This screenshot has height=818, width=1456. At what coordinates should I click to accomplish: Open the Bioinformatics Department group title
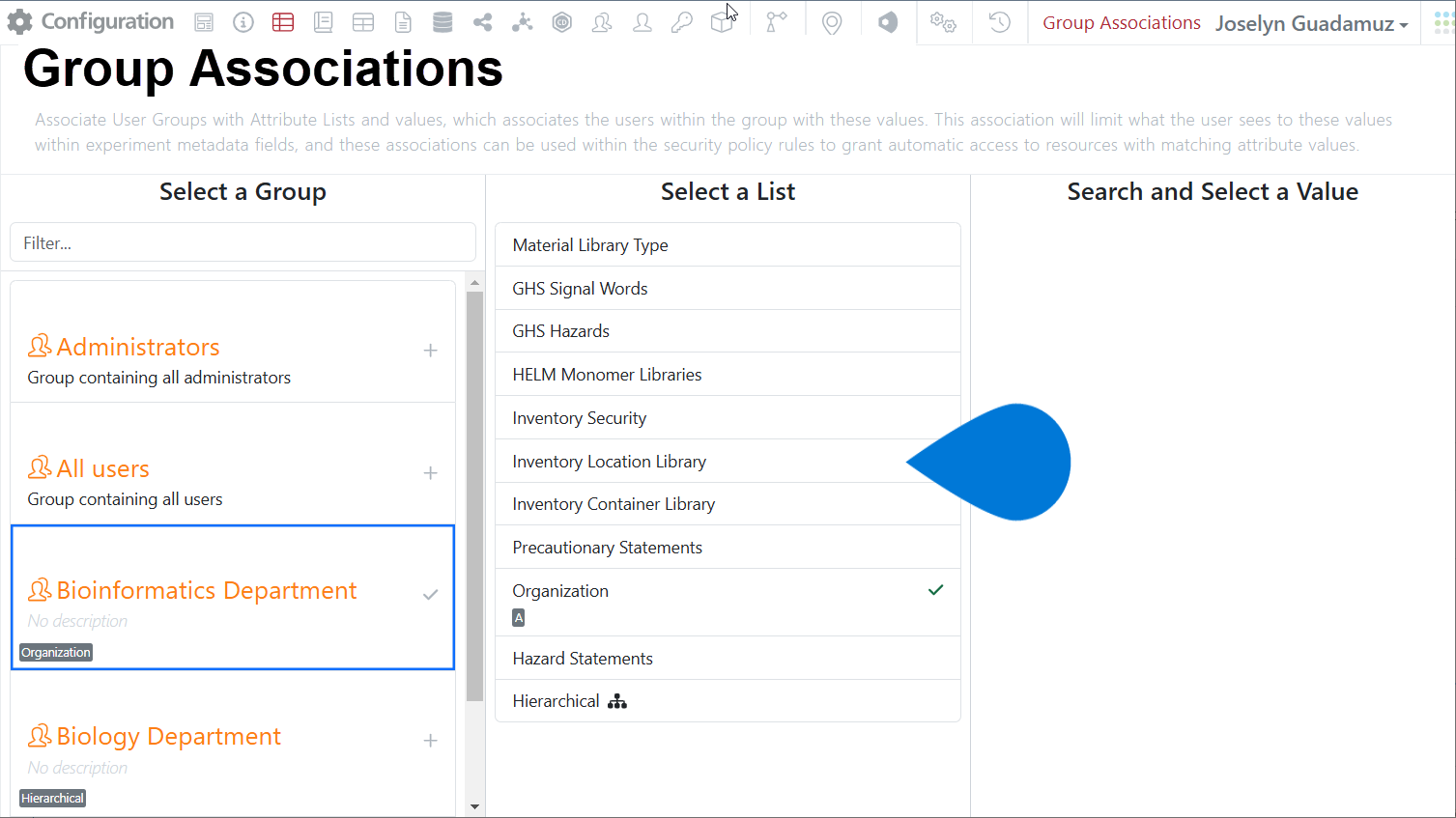207,590
